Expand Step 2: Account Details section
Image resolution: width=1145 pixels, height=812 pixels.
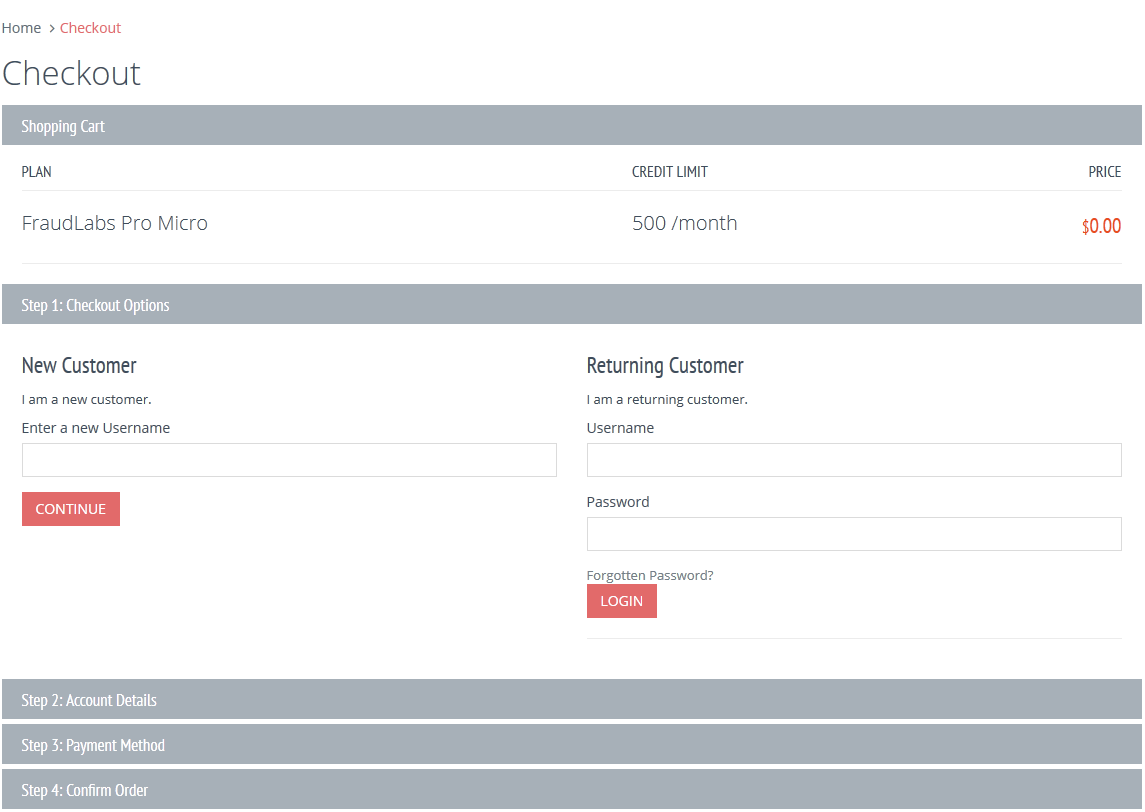(x=572, y=700)
